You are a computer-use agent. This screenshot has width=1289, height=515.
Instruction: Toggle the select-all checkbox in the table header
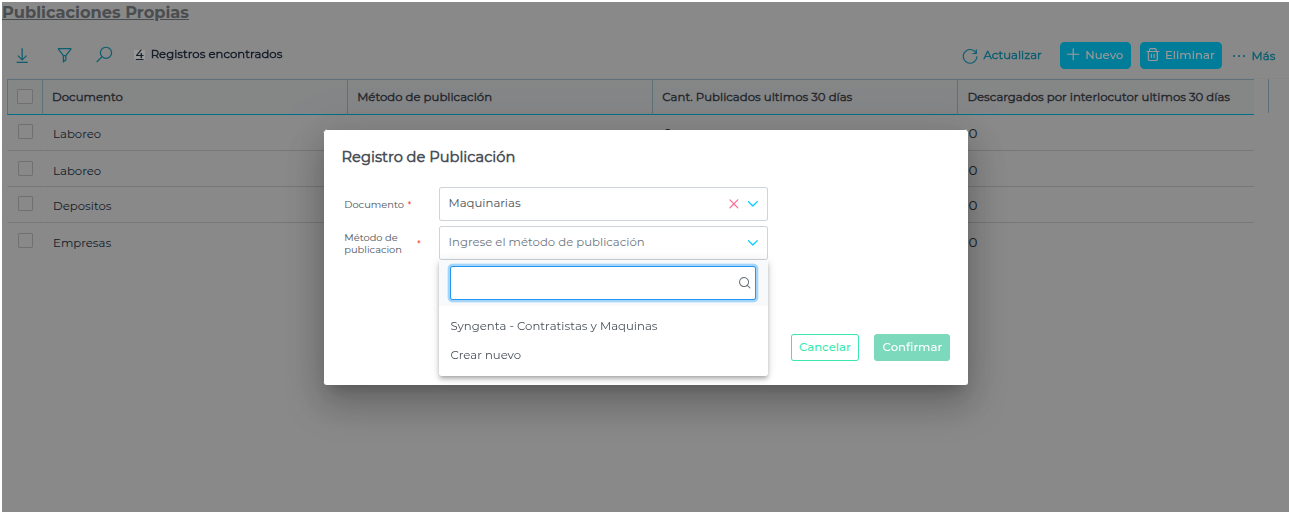pos(26,97)
